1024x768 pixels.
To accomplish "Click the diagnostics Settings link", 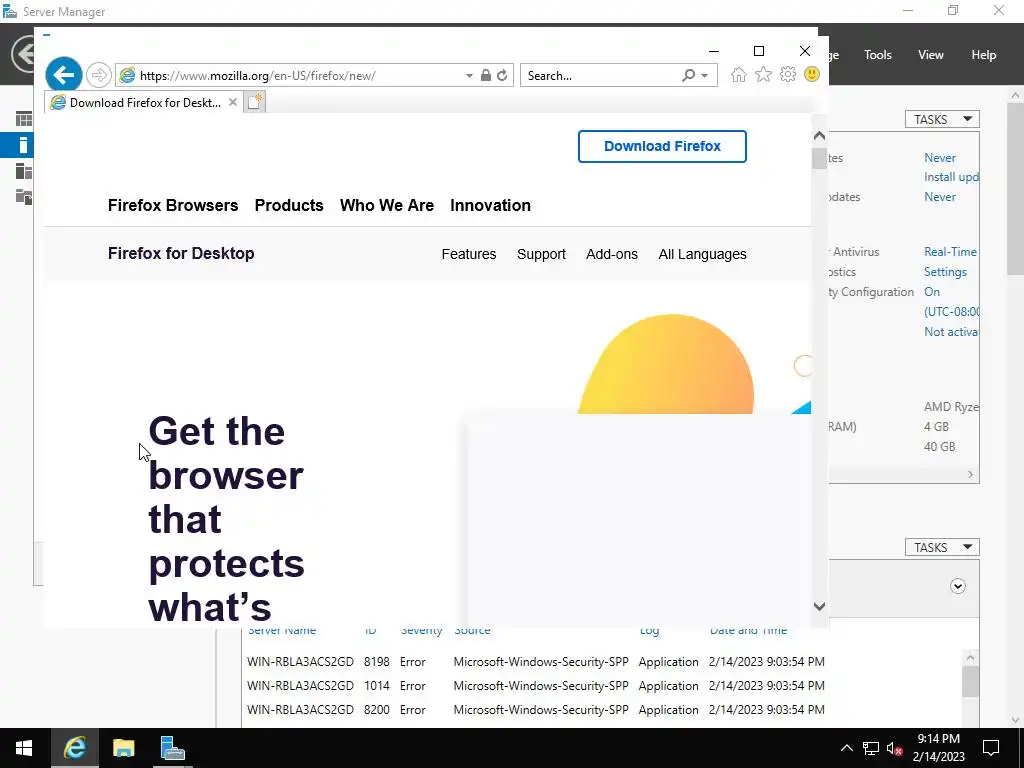I will point(945,272).
